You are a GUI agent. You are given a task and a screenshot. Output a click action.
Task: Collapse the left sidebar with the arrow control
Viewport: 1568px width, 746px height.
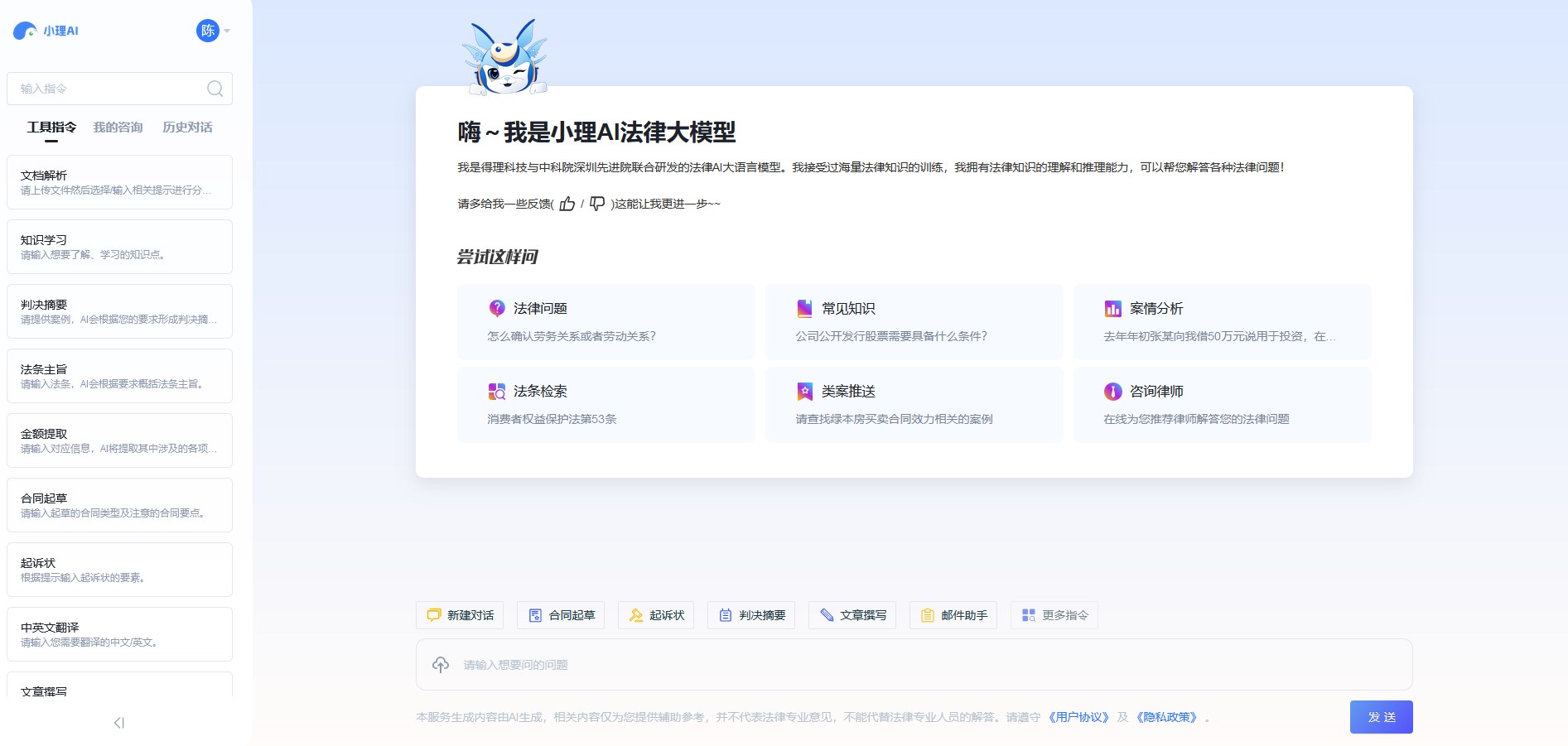[120, 722]
